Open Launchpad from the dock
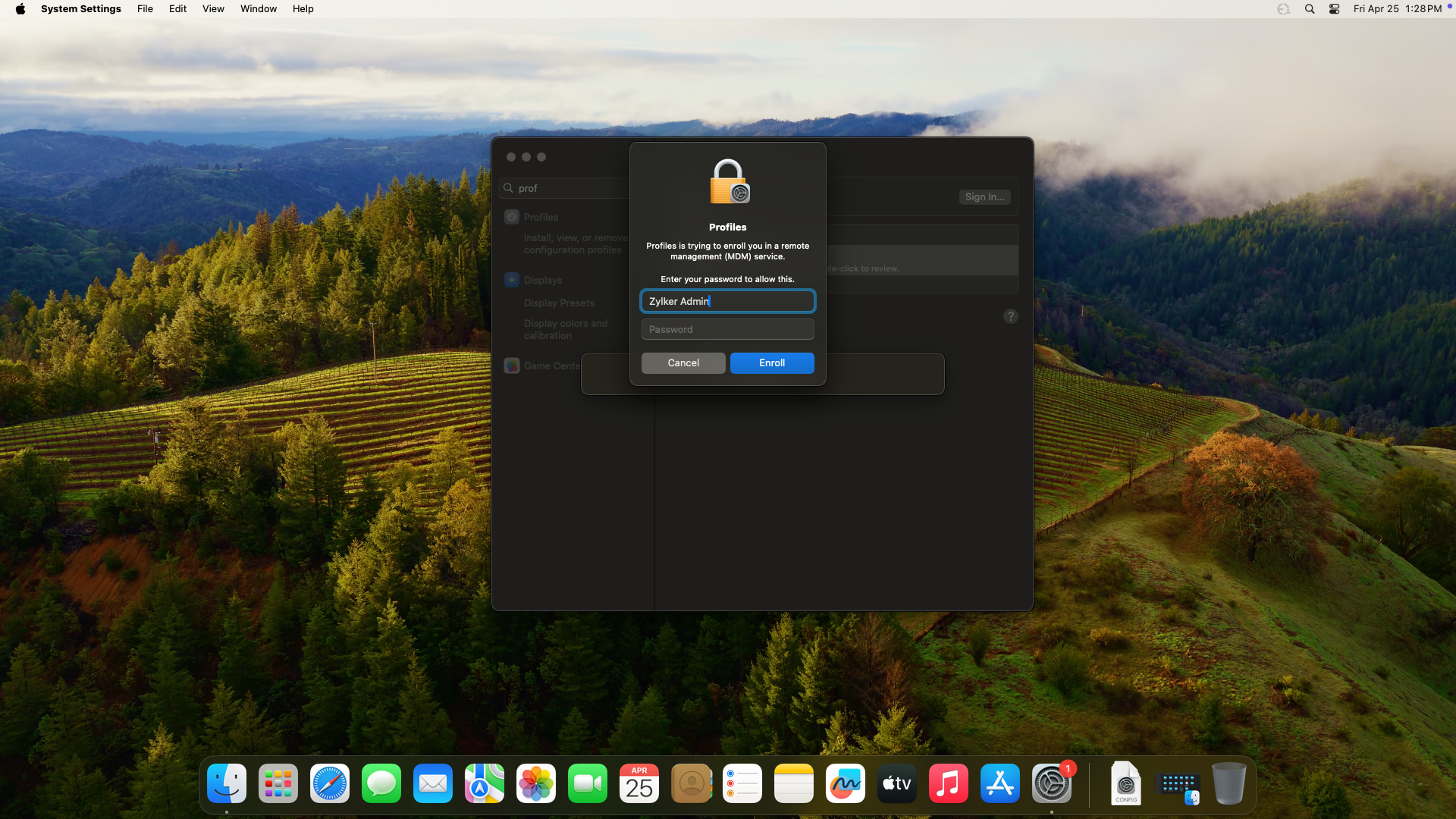 [x=278, y=783]
